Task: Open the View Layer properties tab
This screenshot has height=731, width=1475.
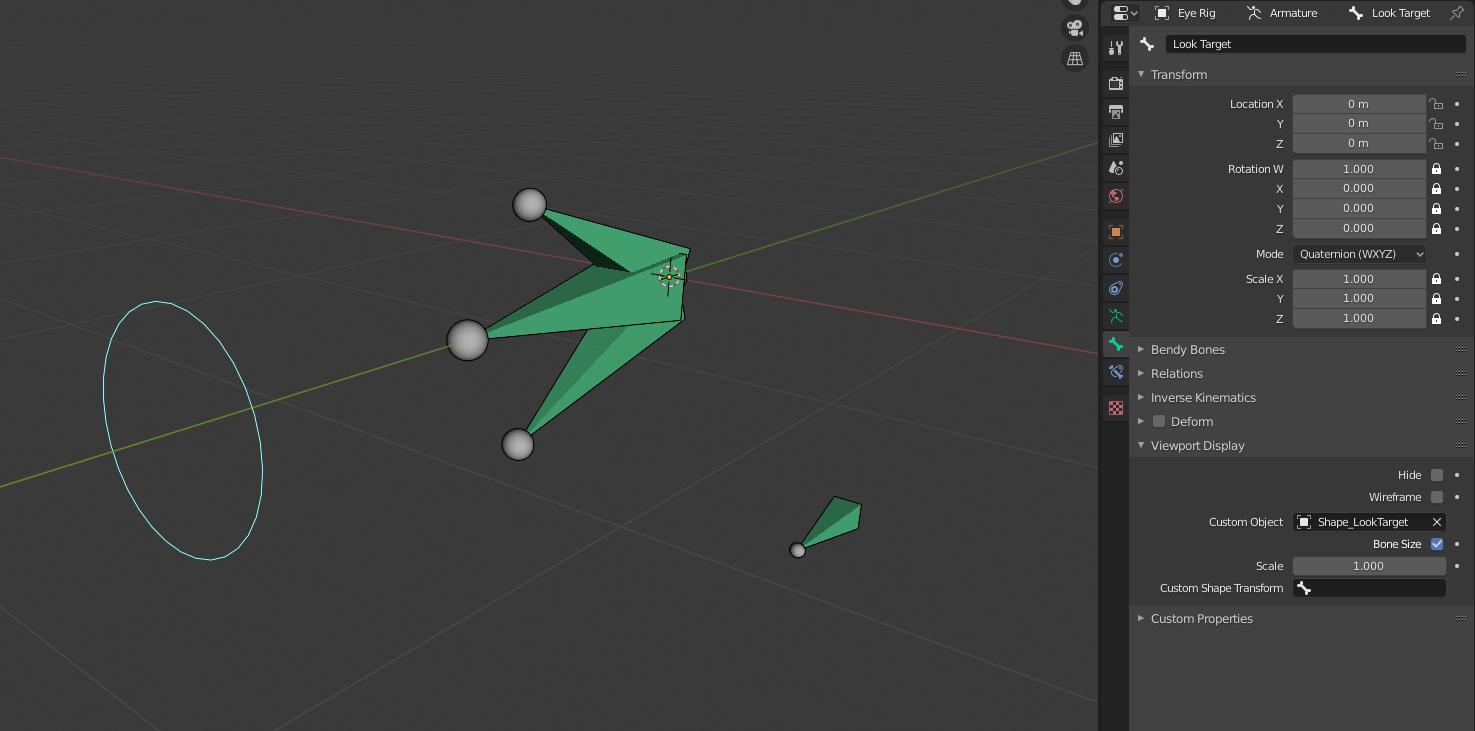Action: pos(1116,139)
